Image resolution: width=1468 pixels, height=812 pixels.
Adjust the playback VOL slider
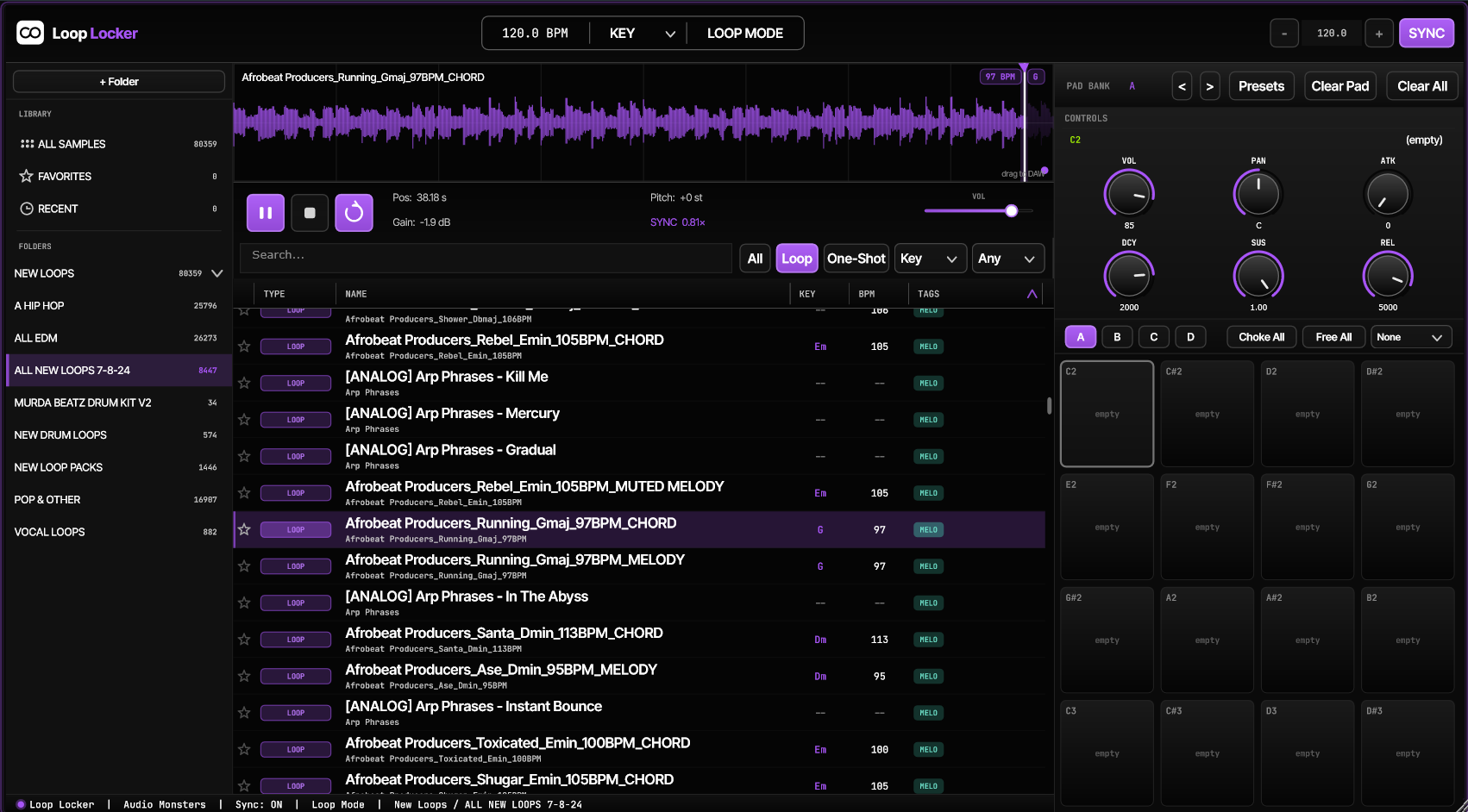tap(977, 210)
